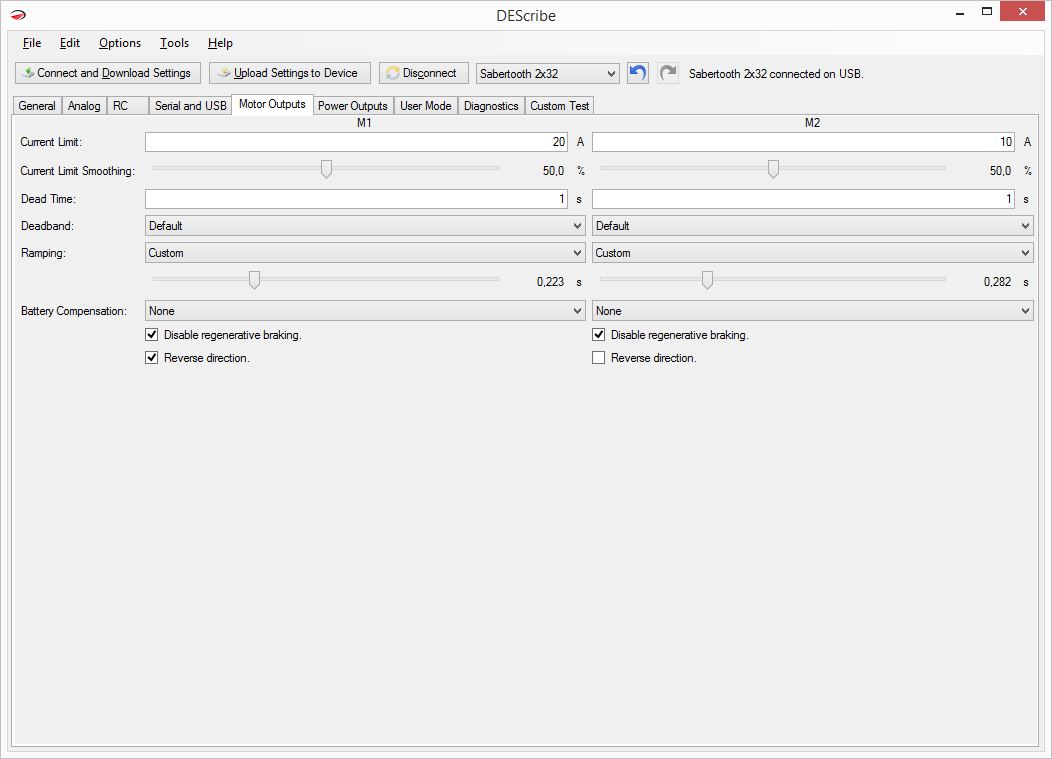Viewport: 1052px width, 759px height.
Task: Expand M1 Battery Compensation dropdown
Action: coord(365,311)
